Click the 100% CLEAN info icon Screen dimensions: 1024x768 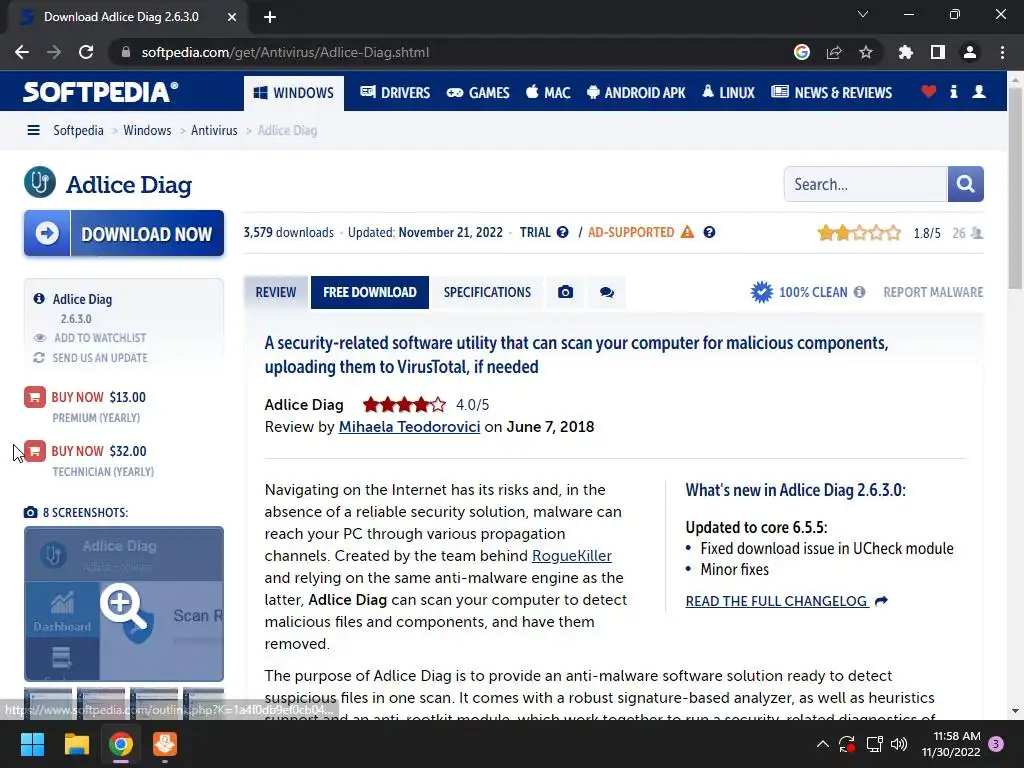pos(859,292)
